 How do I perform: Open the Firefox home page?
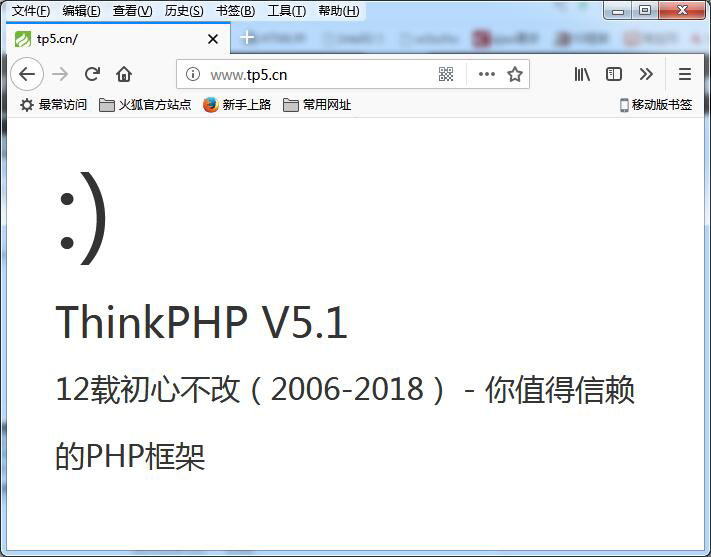point(124,74)
